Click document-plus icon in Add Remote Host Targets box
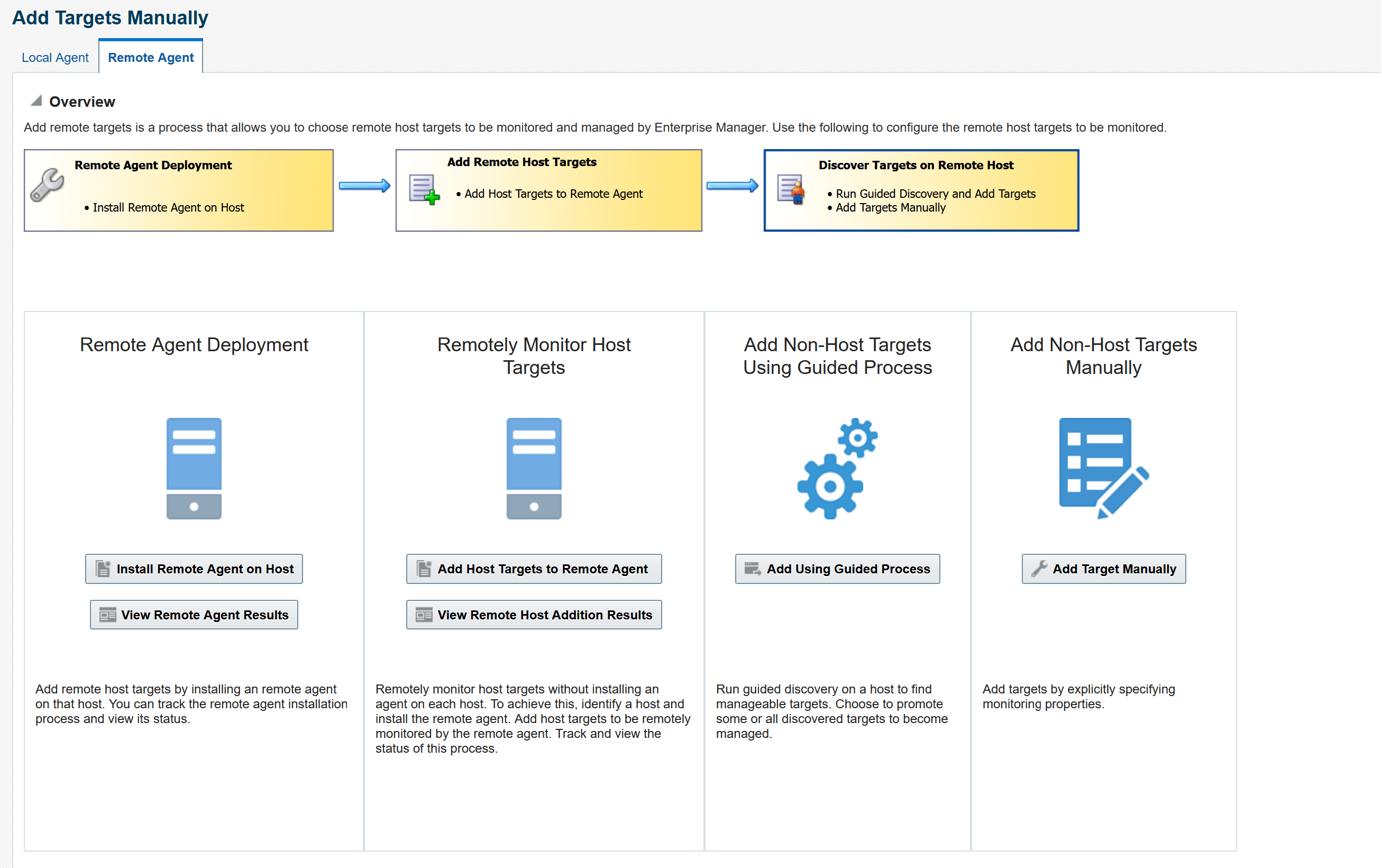 pos(424,189)
